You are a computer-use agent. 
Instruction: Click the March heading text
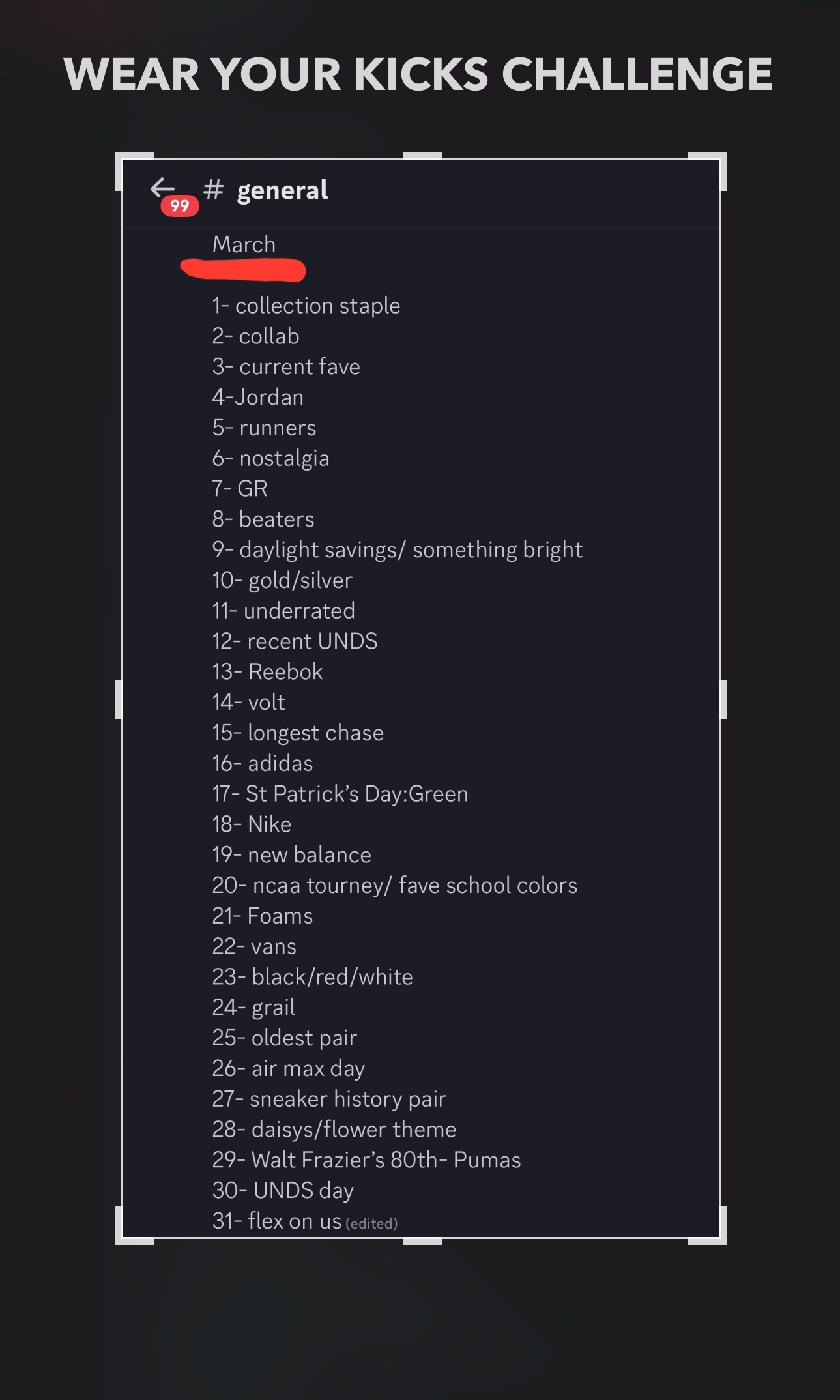(244, 244)
